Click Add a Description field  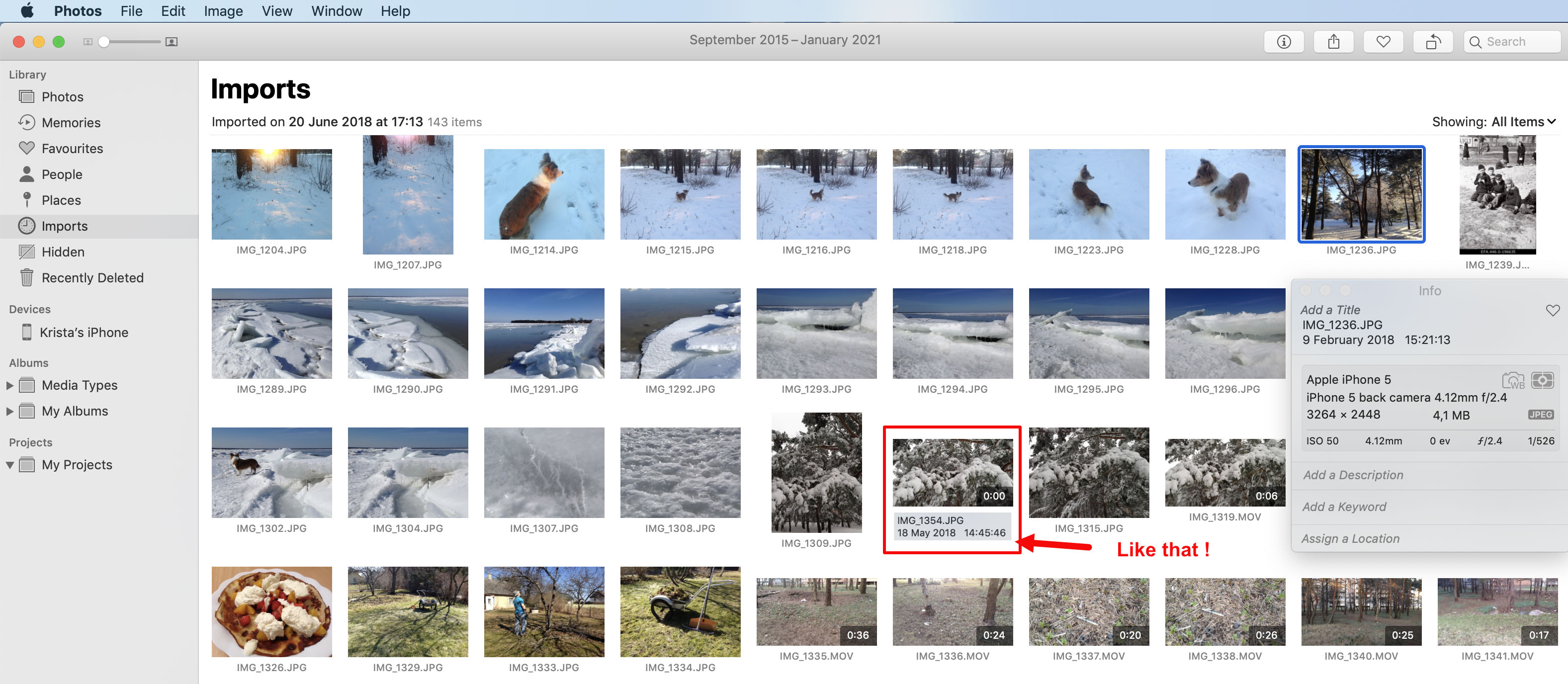1353,475
